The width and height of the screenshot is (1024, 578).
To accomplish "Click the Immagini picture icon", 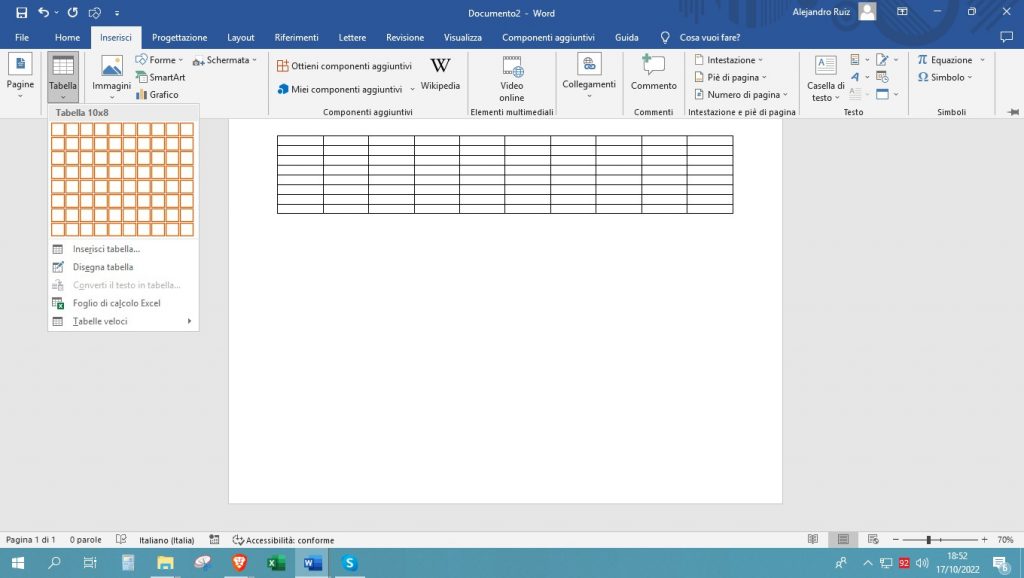I will [x=112, y=68].
